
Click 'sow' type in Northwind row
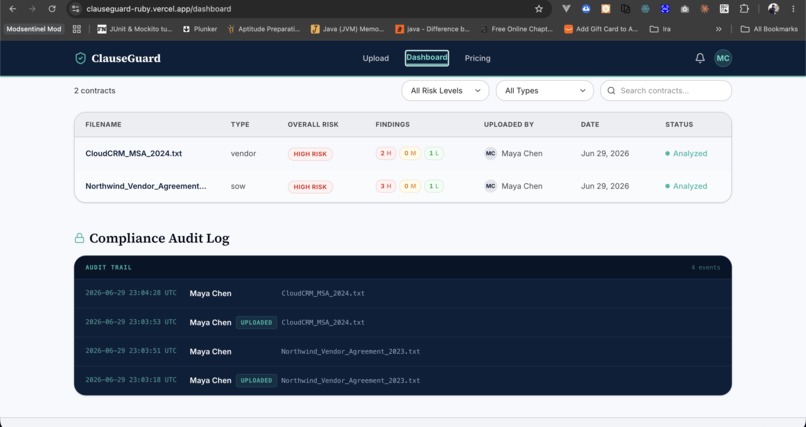[x=238, y=186]
